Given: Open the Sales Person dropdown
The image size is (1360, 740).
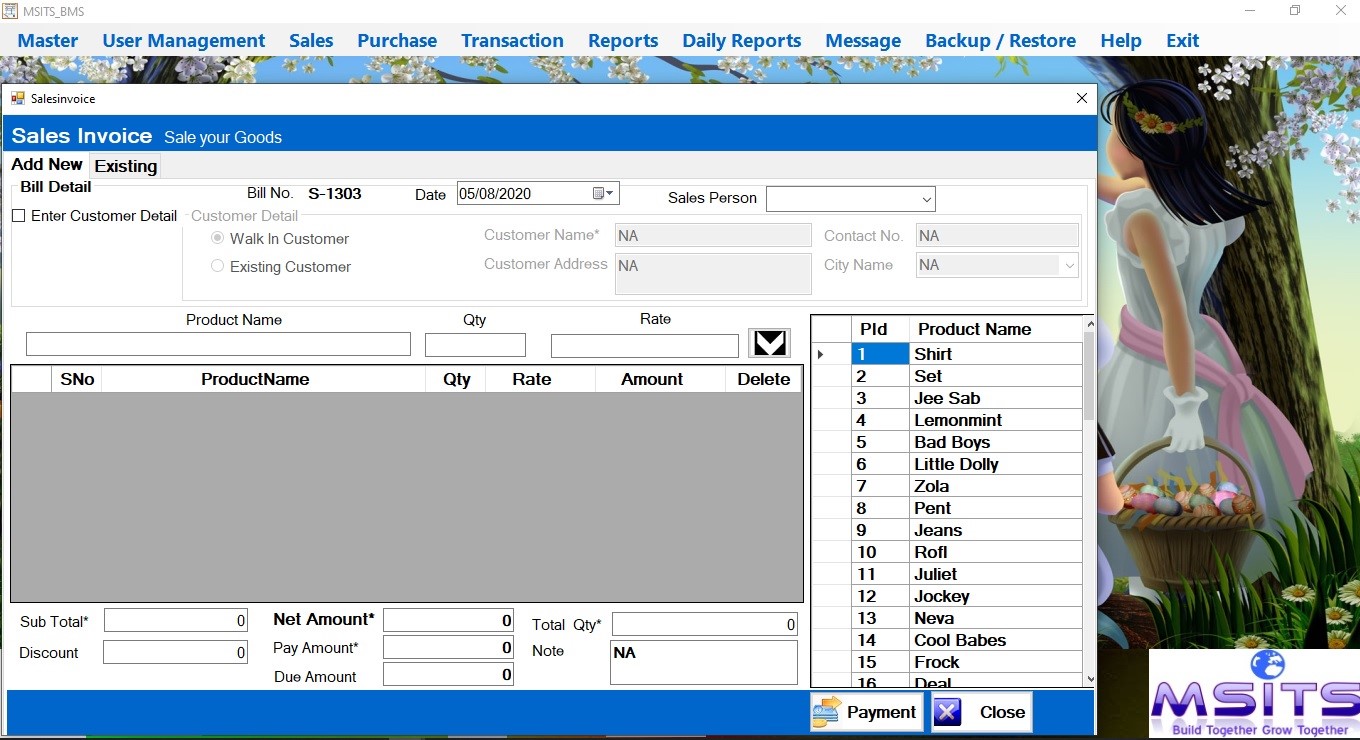Looking at the screenshot, I should (x=926, y=198).
